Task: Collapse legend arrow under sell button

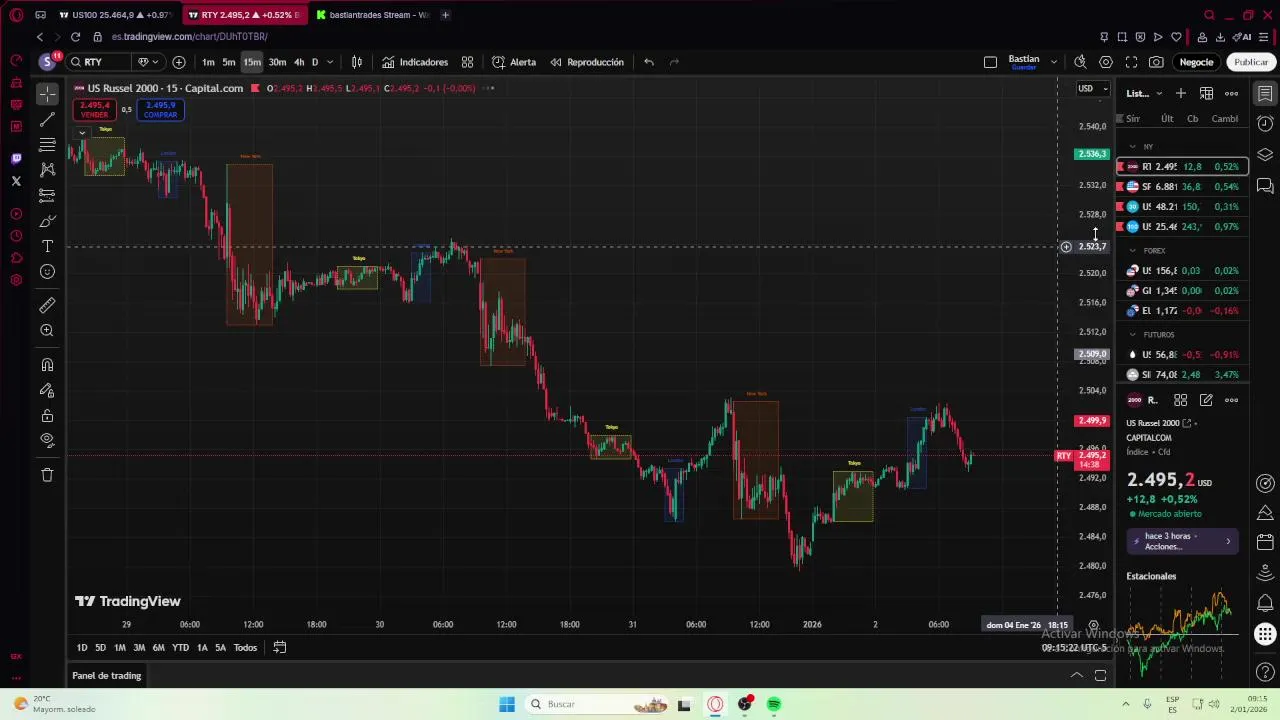Action: (82, 132)
